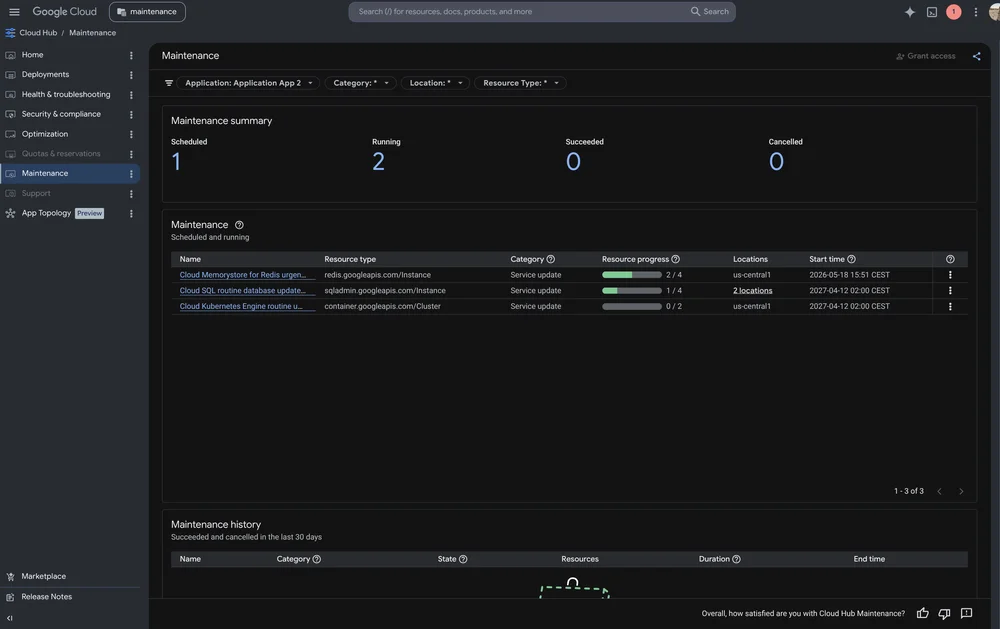The image size is (1000, 629).
Task: Activate Cloud Shell terminal icon
Action: coord(932,12)
